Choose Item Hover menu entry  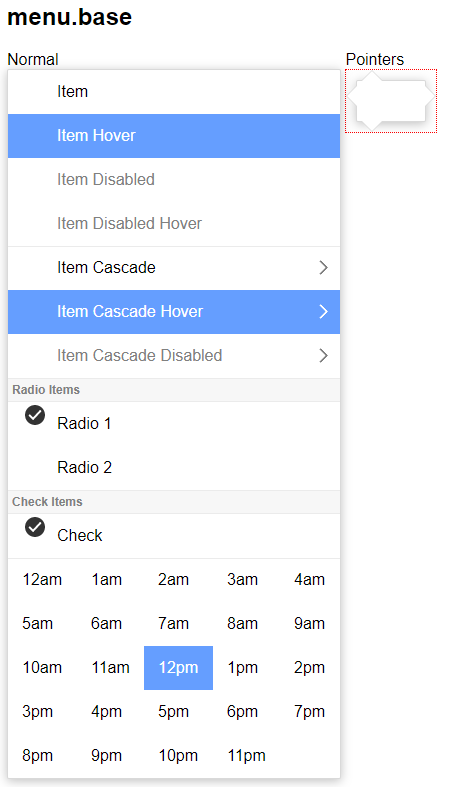tap(174, 136)
